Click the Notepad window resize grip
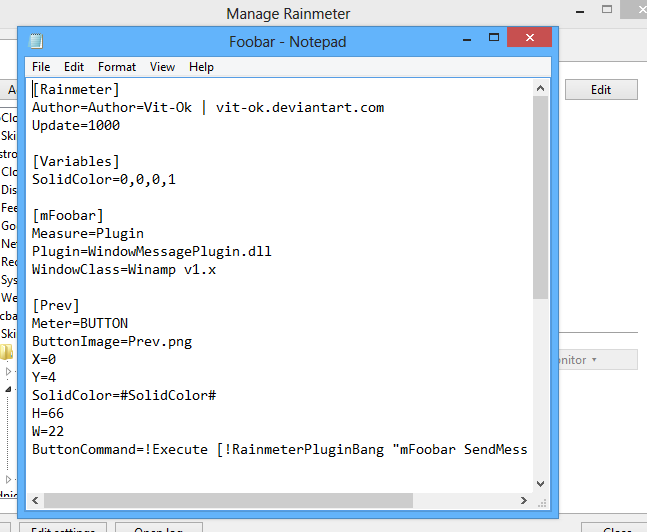This screenshot has width=647, height=532. [x=542, y=502]
